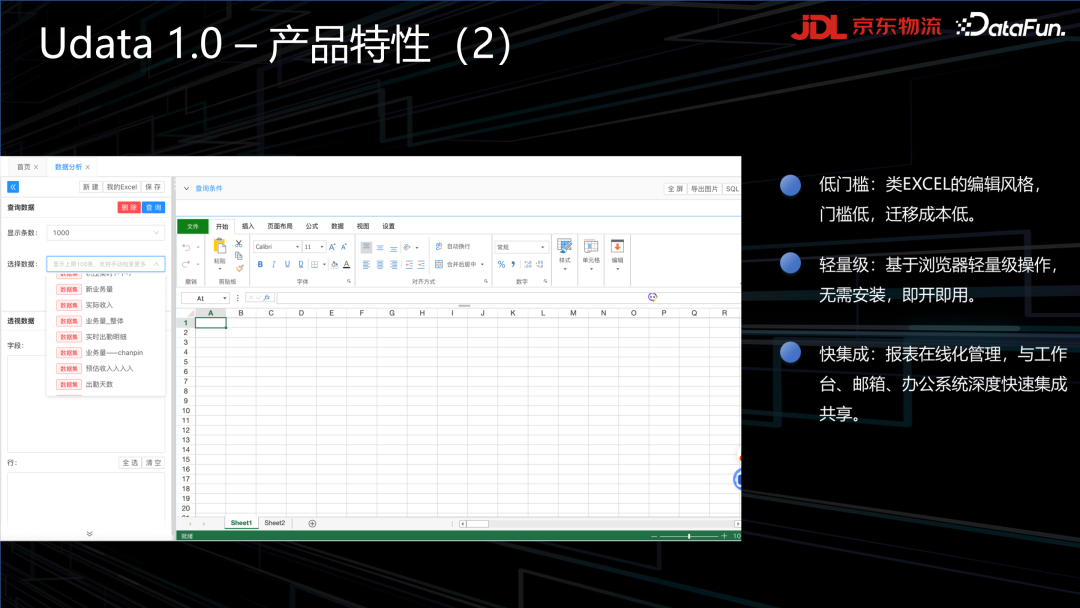Click the Undo arrow icon
This screenshot has height=608, width=1080.
186,247
